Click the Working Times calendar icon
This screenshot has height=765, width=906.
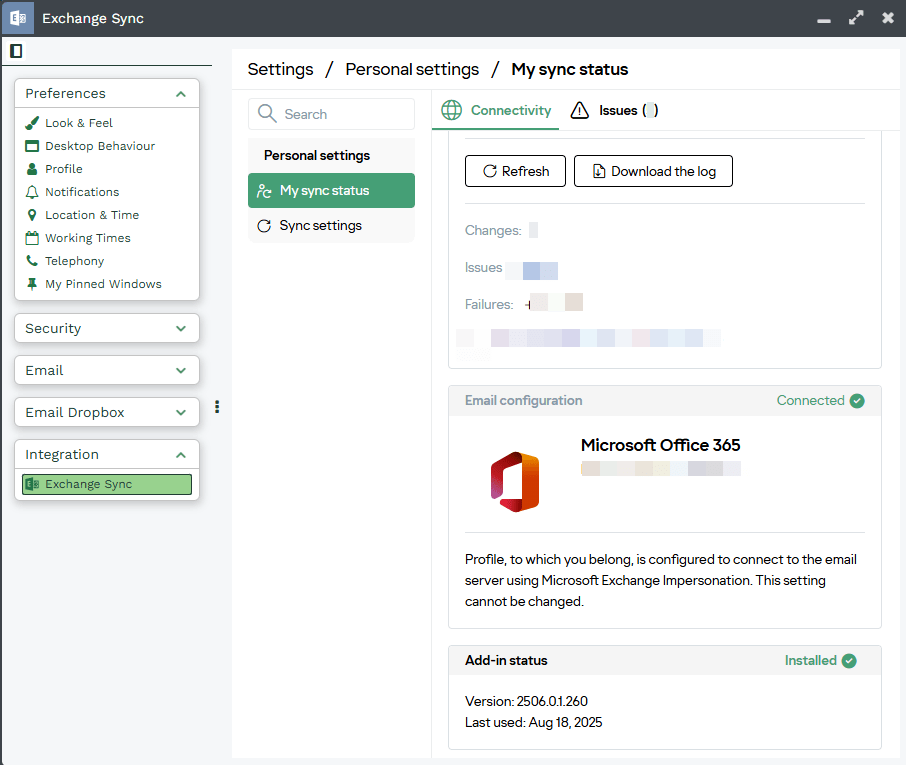click(x=32, y=237)
